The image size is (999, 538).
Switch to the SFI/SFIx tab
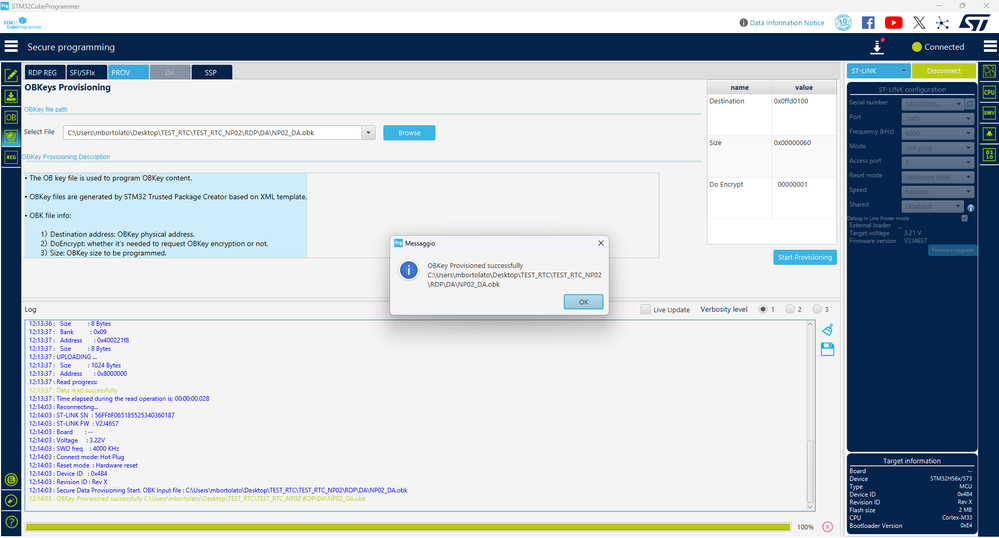pos(86,73)
